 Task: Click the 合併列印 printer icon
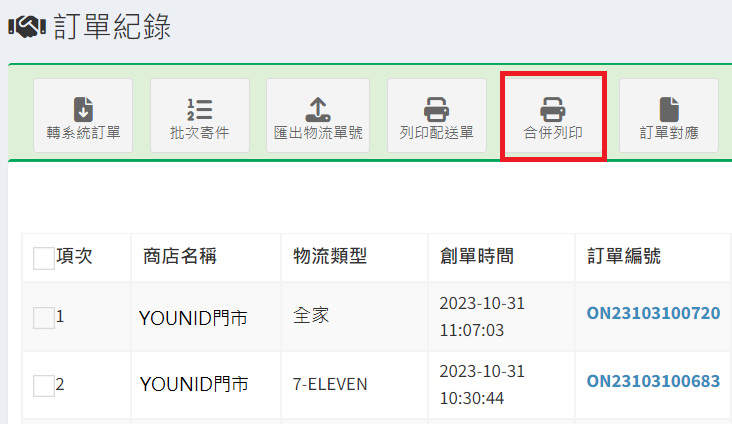tap(553, 107)
